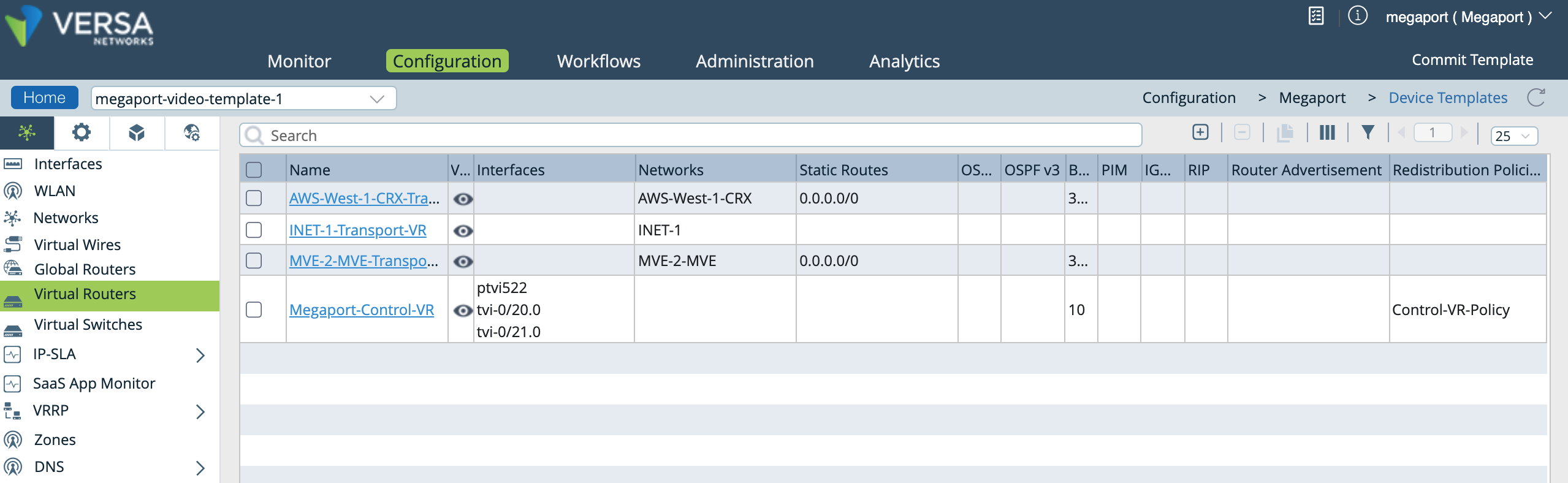Click into the Search field
The height and width of the screenshot is (483, 1568).
(691, 135)
